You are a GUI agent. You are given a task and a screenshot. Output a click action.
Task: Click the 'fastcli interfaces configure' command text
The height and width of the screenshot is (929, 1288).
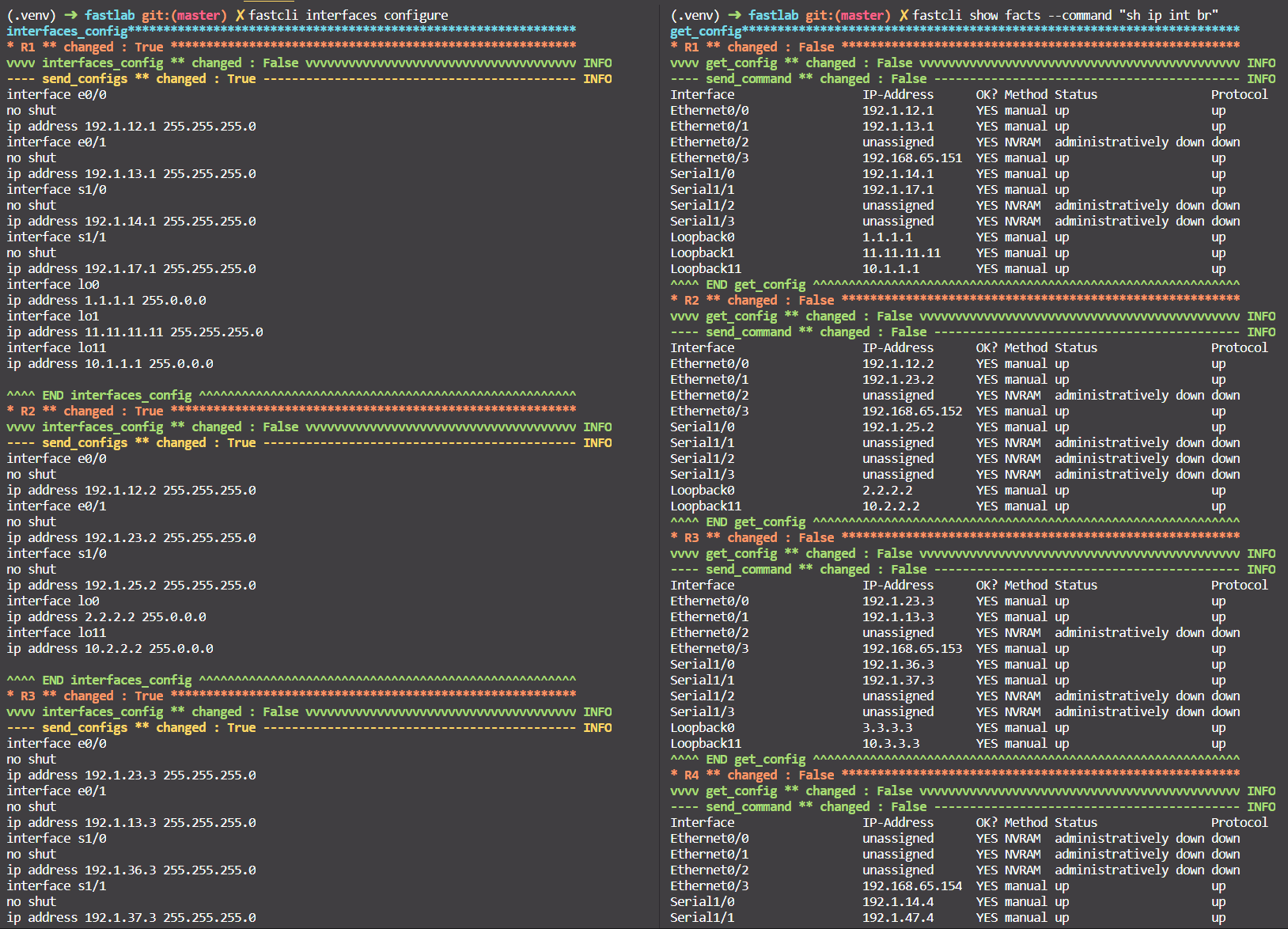tap(348, 15)
